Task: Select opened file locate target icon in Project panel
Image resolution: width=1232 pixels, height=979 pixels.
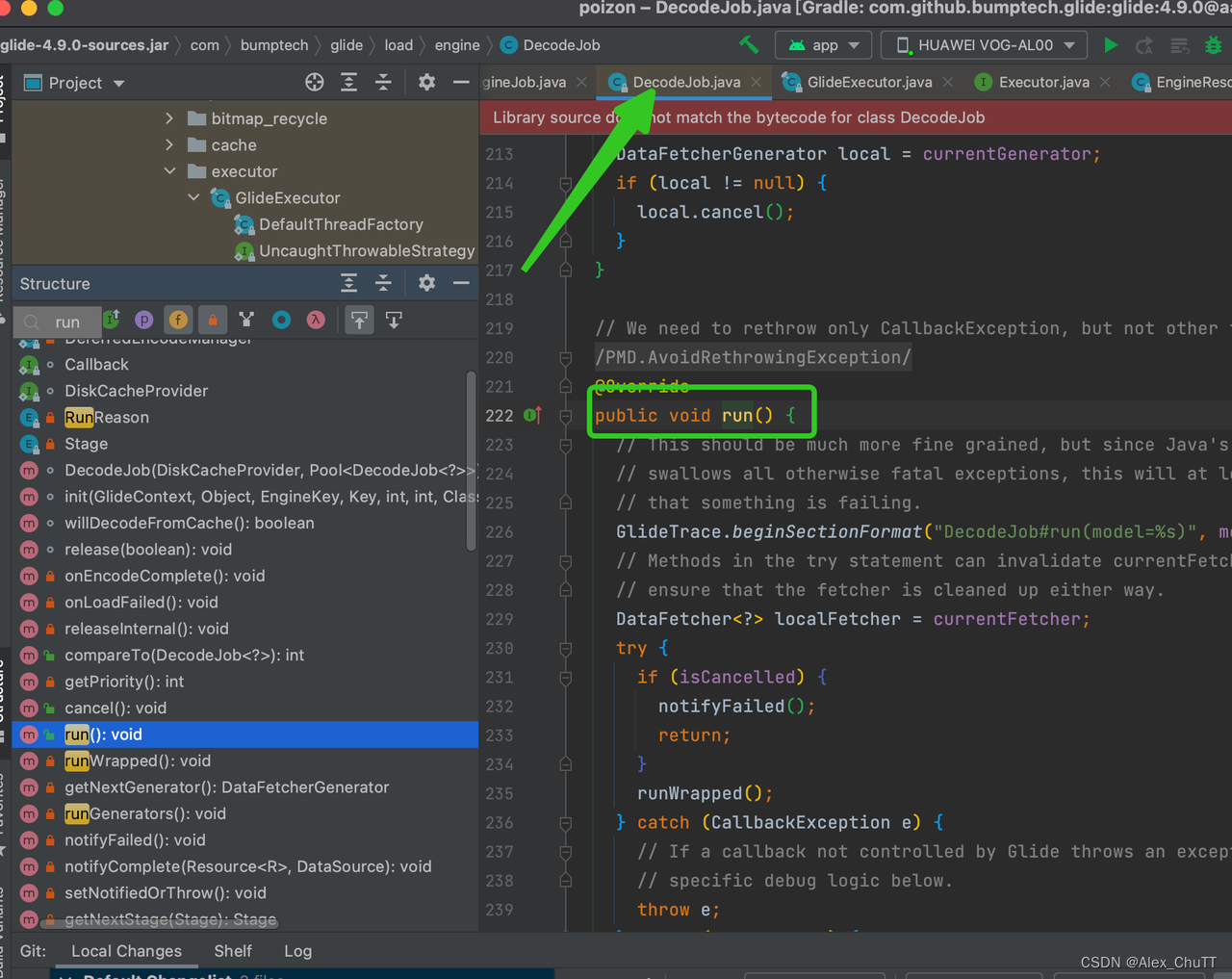Action: 315,82
